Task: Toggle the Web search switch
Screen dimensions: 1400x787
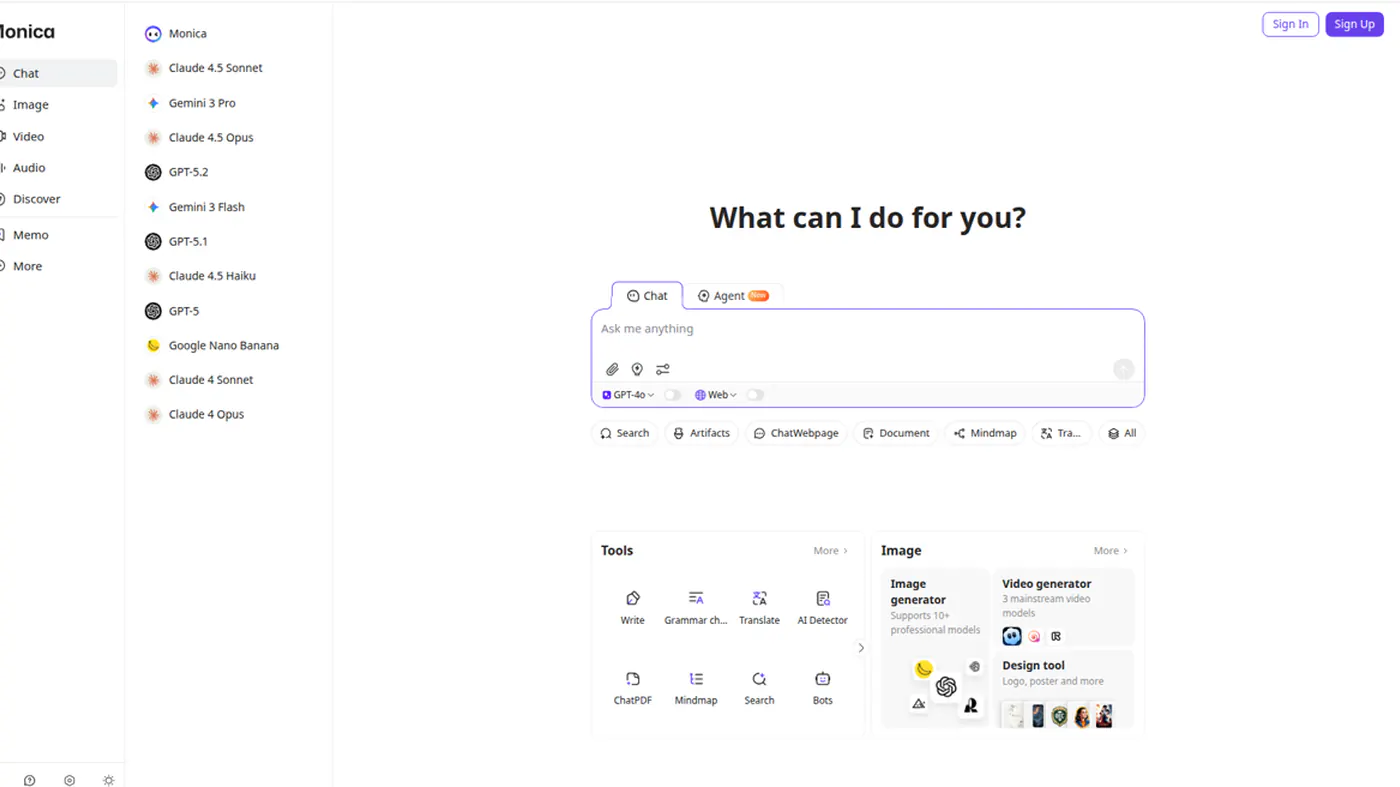Action: click(x=755, y=395)
